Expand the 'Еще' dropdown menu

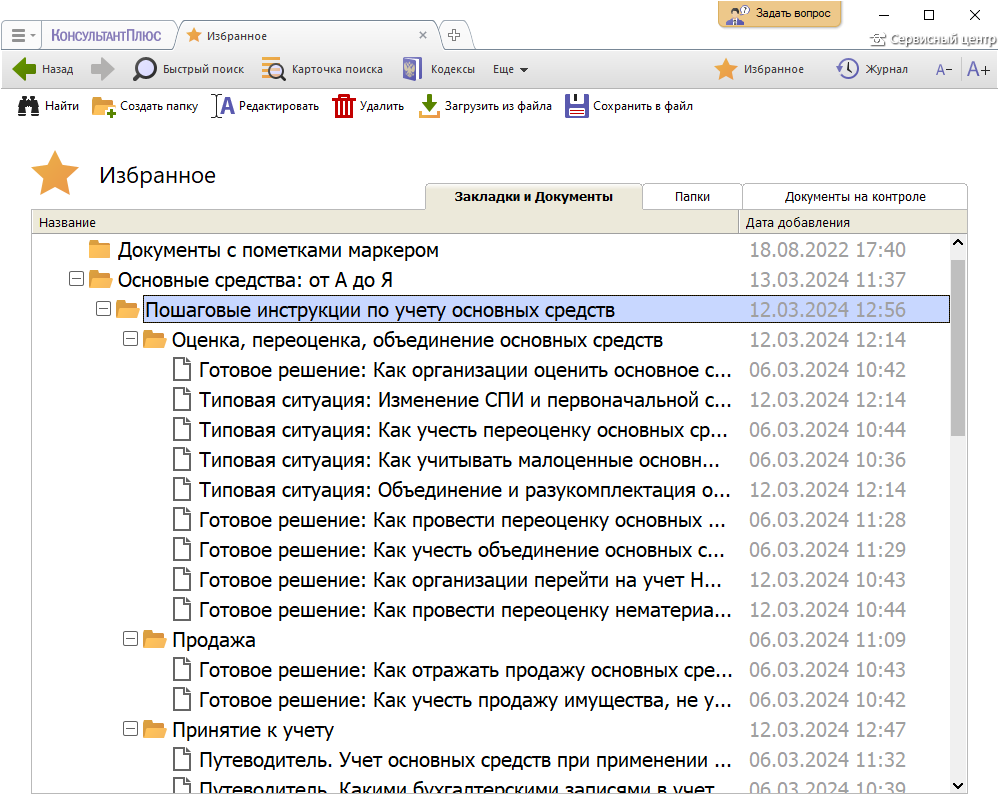pos(510,70)
